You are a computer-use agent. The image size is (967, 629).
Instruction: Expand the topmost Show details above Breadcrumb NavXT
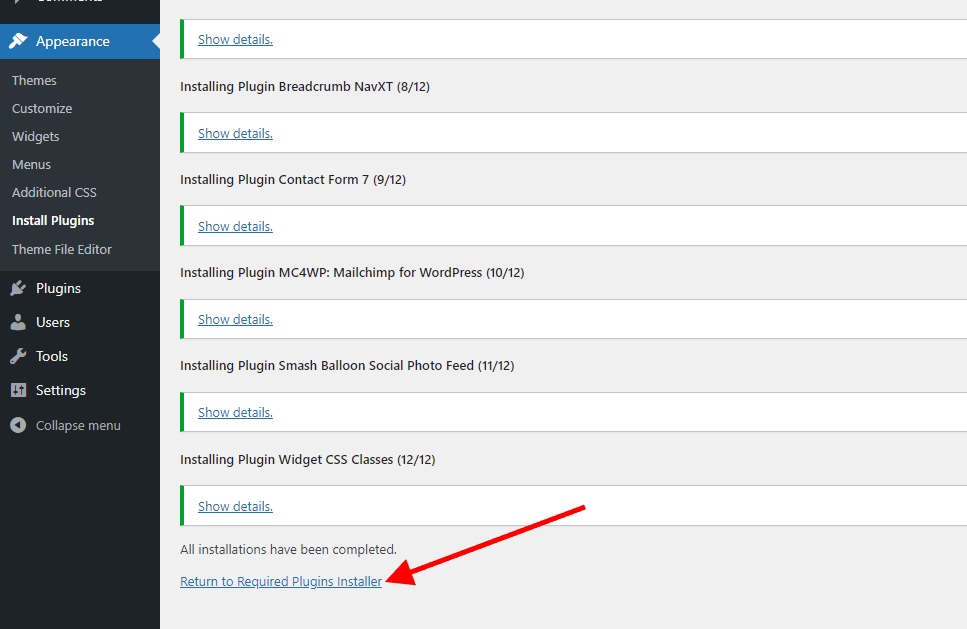pos(235,40)
